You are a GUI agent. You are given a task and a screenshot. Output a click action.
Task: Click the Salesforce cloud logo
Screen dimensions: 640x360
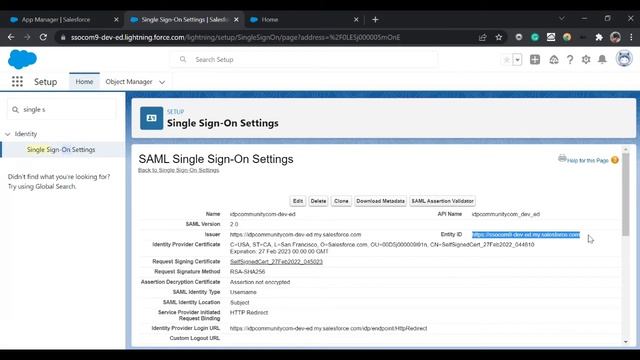click(22, 59)
